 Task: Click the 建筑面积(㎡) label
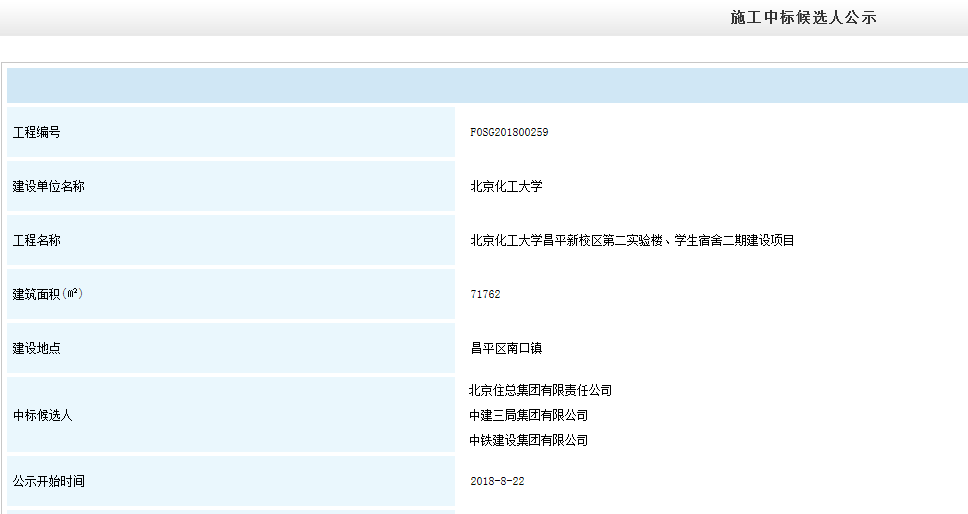pyautogui.click(x=48, y=294)
